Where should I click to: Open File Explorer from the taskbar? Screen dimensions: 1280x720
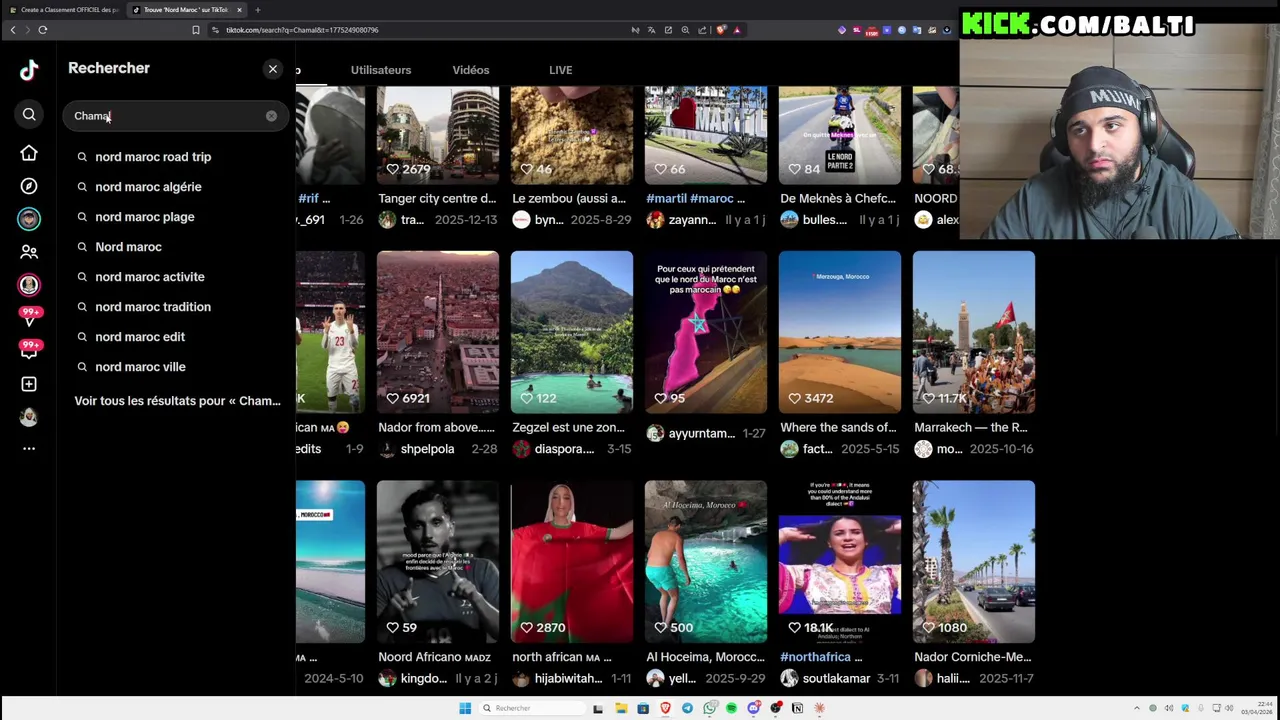click(x=621, y=708)
